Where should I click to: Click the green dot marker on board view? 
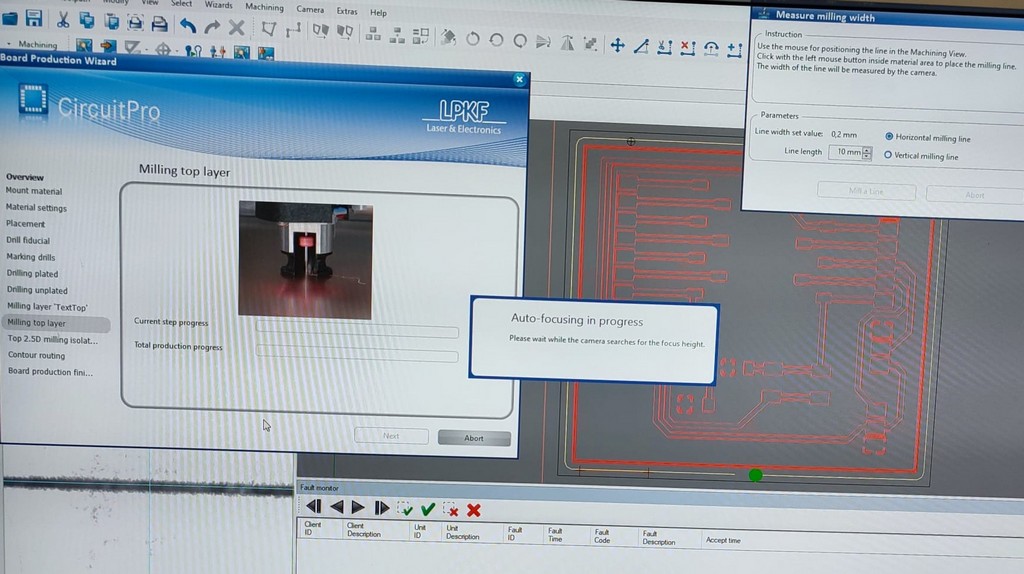click(756, 475)
